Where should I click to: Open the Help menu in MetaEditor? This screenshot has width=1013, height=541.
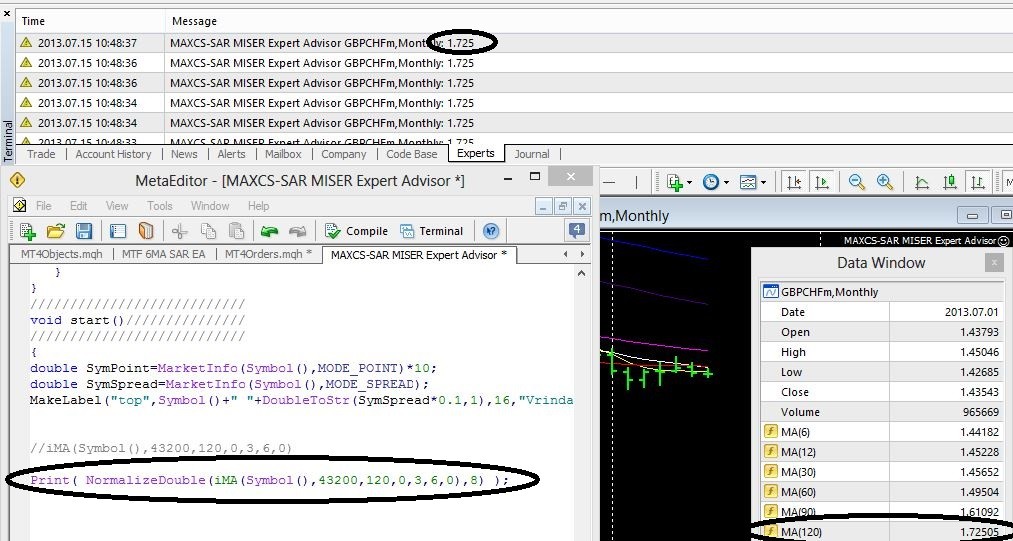(258, 206)
